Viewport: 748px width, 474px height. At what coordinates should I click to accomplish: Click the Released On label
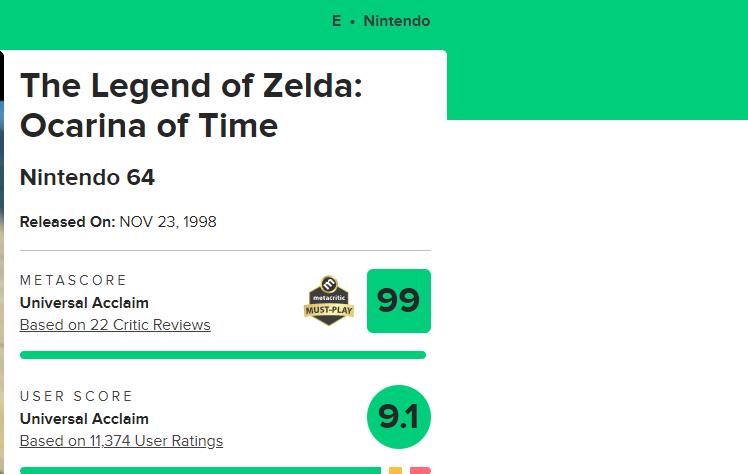pos(67,222)
